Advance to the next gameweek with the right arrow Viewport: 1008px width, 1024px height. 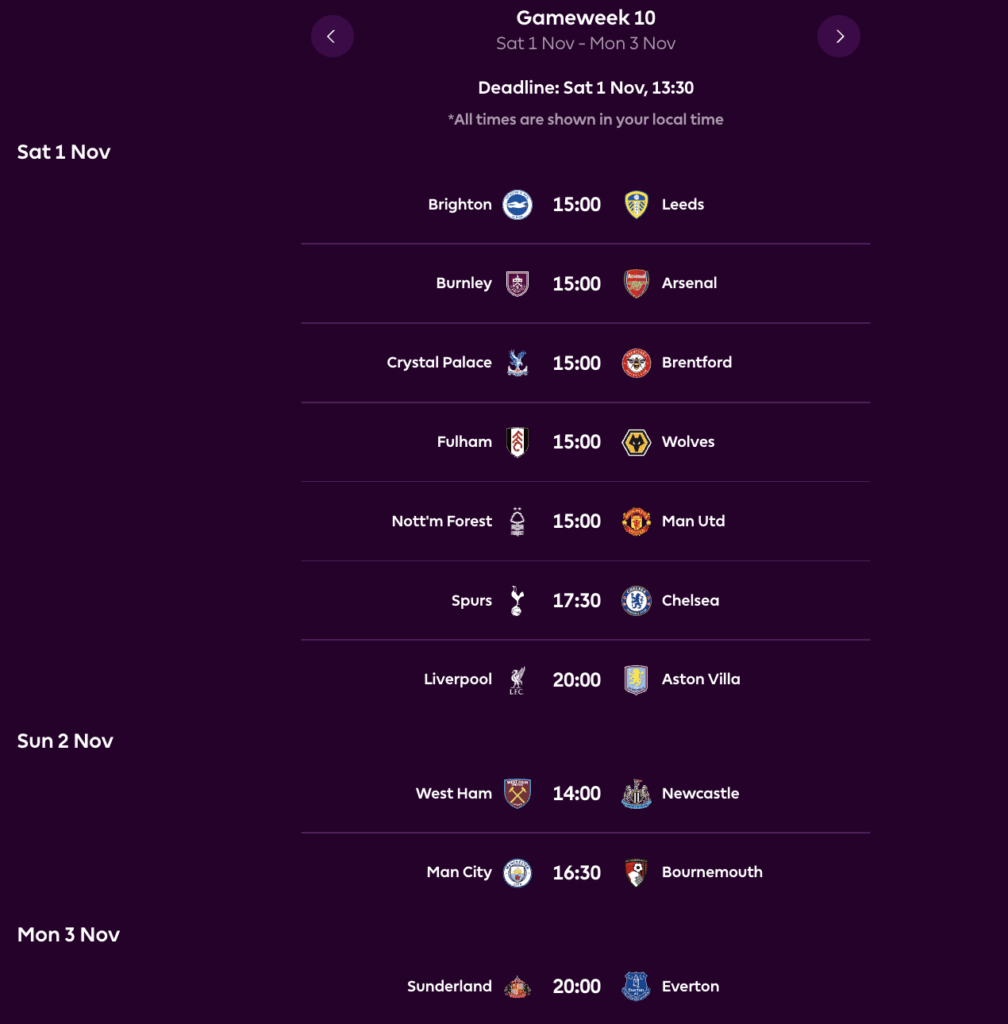tap(839, 36)
